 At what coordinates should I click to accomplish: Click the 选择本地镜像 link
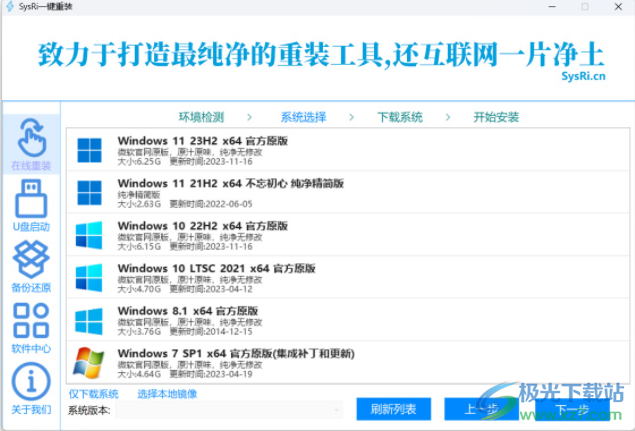pyautogui.click(x=167, y=394)
